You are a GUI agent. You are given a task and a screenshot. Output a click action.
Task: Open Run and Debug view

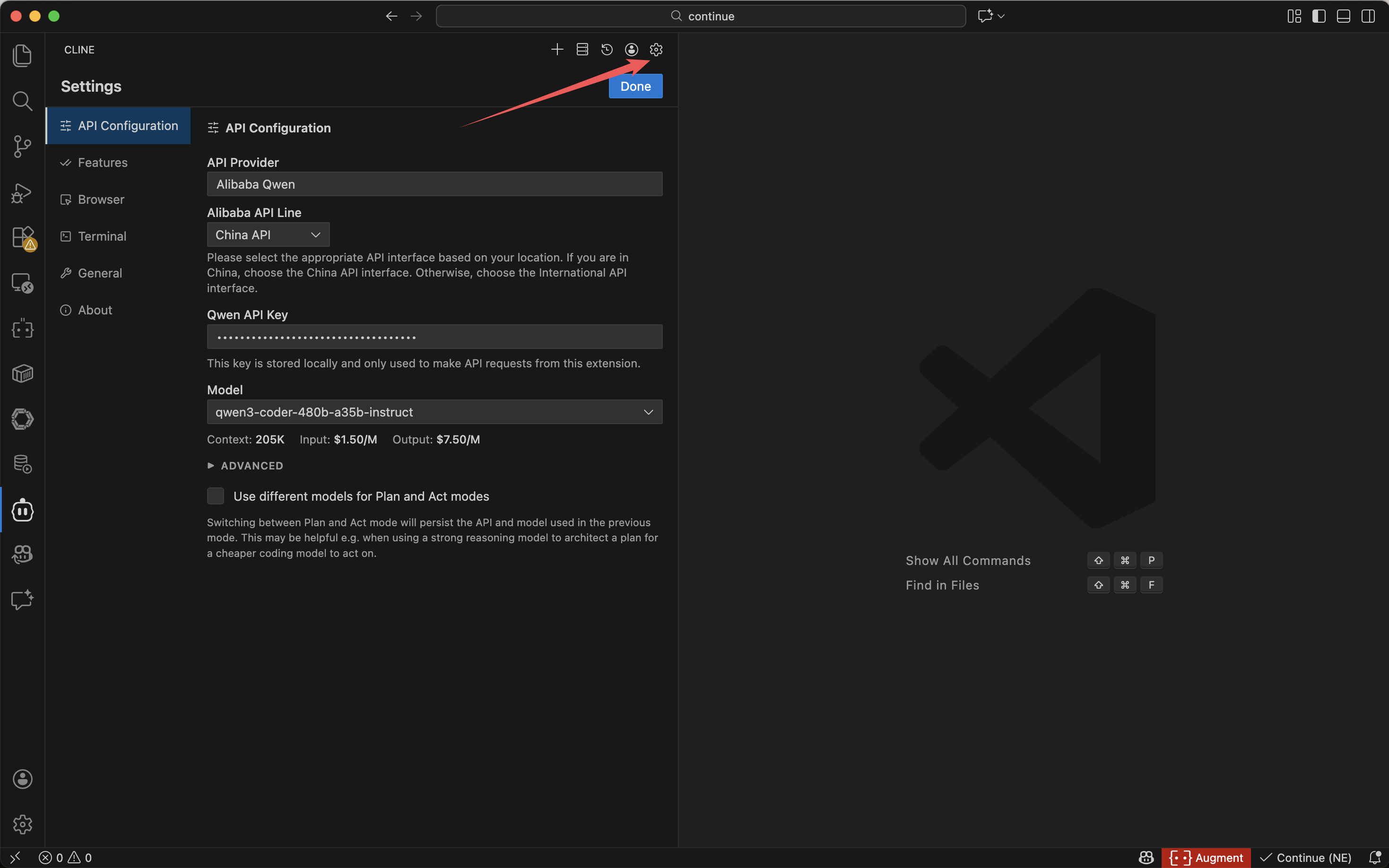pos(22,192)
